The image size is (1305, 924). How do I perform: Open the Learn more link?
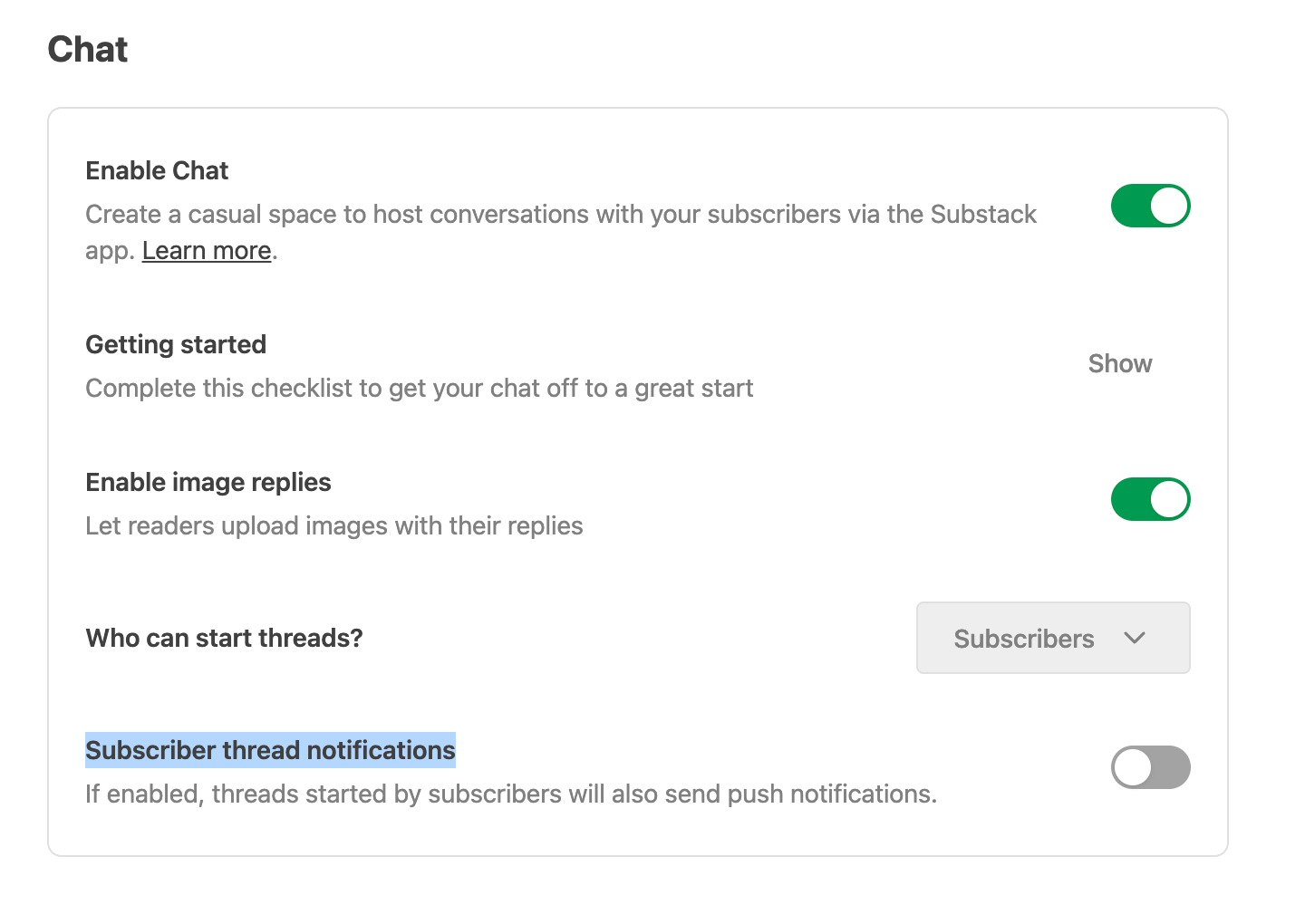[206, 250]
